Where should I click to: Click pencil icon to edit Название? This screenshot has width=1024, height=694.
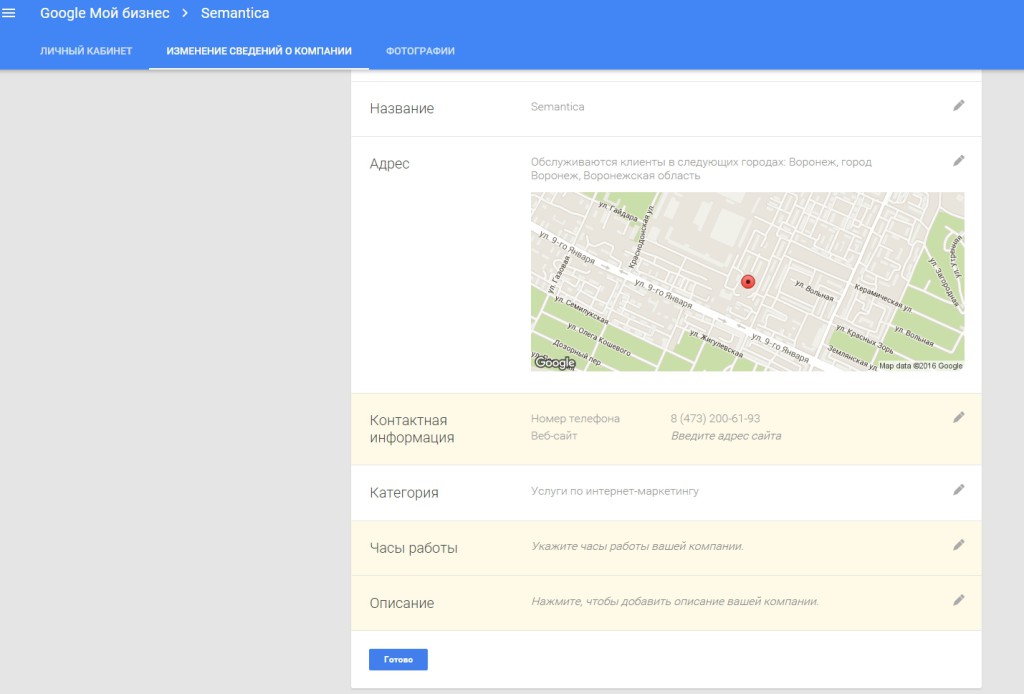point(958,105)
